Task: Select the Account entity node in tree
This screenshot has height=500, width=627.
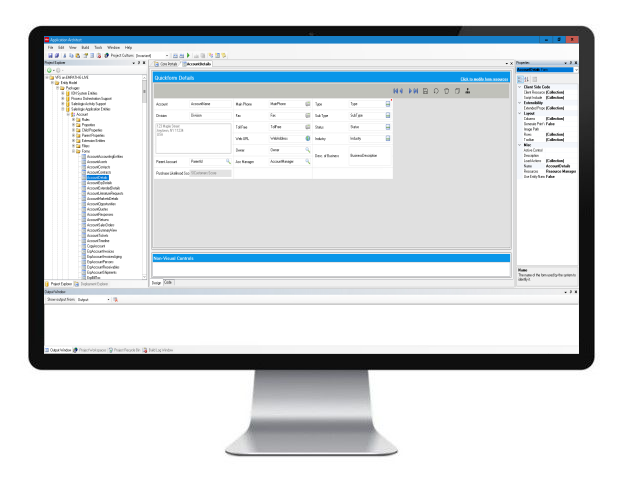Action: 82,114
